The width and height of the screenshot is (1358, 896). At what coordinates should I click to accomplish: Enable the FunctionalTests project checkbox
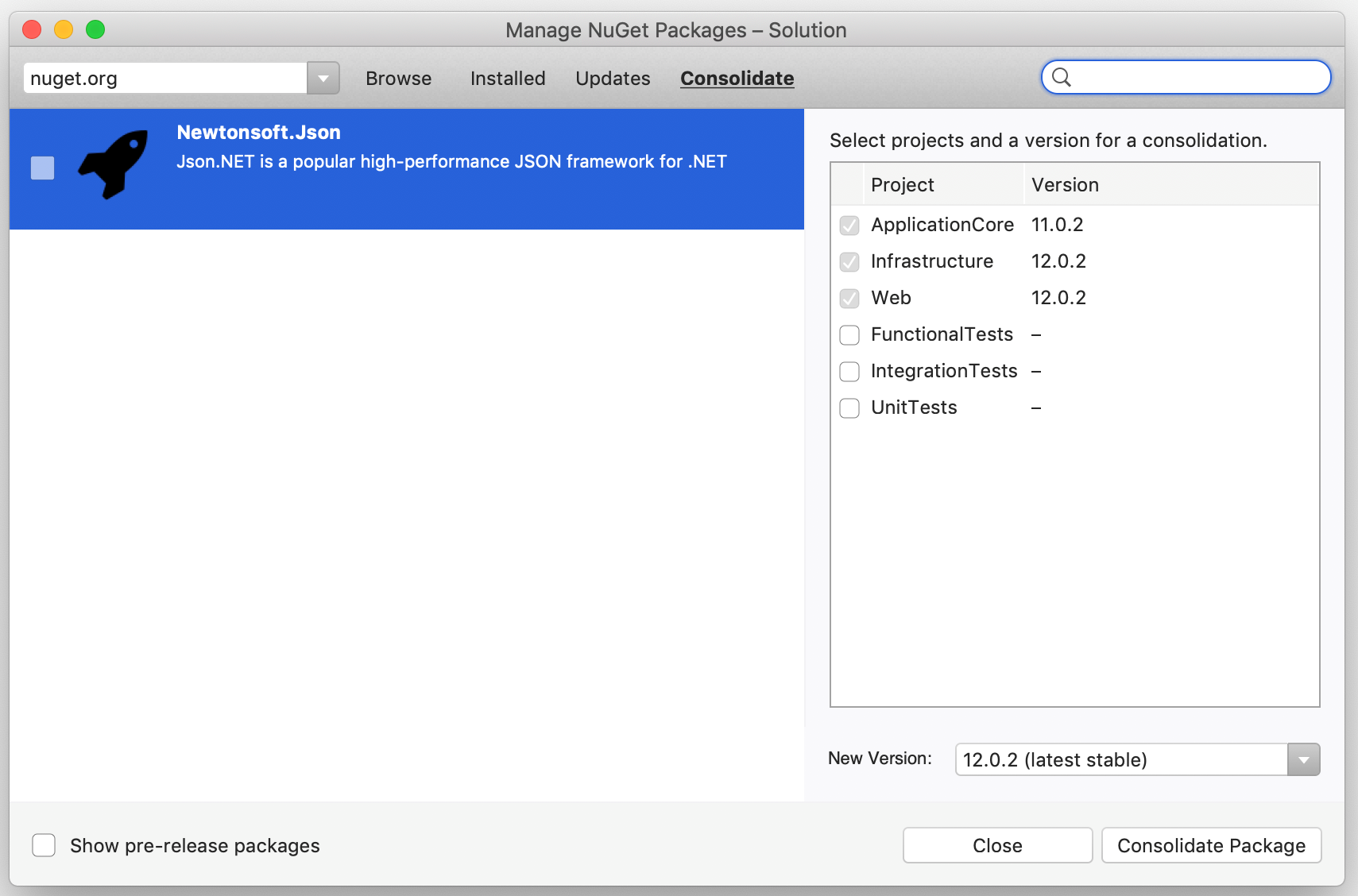coord(849,334)
